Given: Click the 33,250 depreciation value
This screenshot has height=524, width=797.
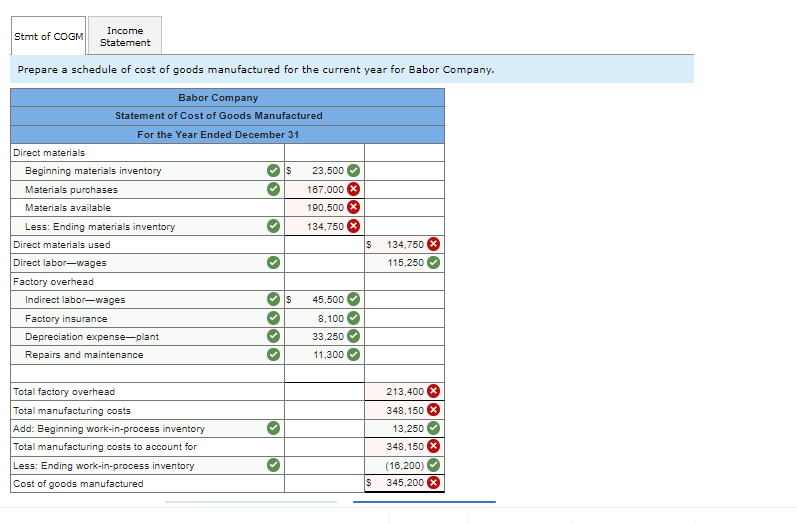Looking at the screenshot, I should tap(328, 336).
